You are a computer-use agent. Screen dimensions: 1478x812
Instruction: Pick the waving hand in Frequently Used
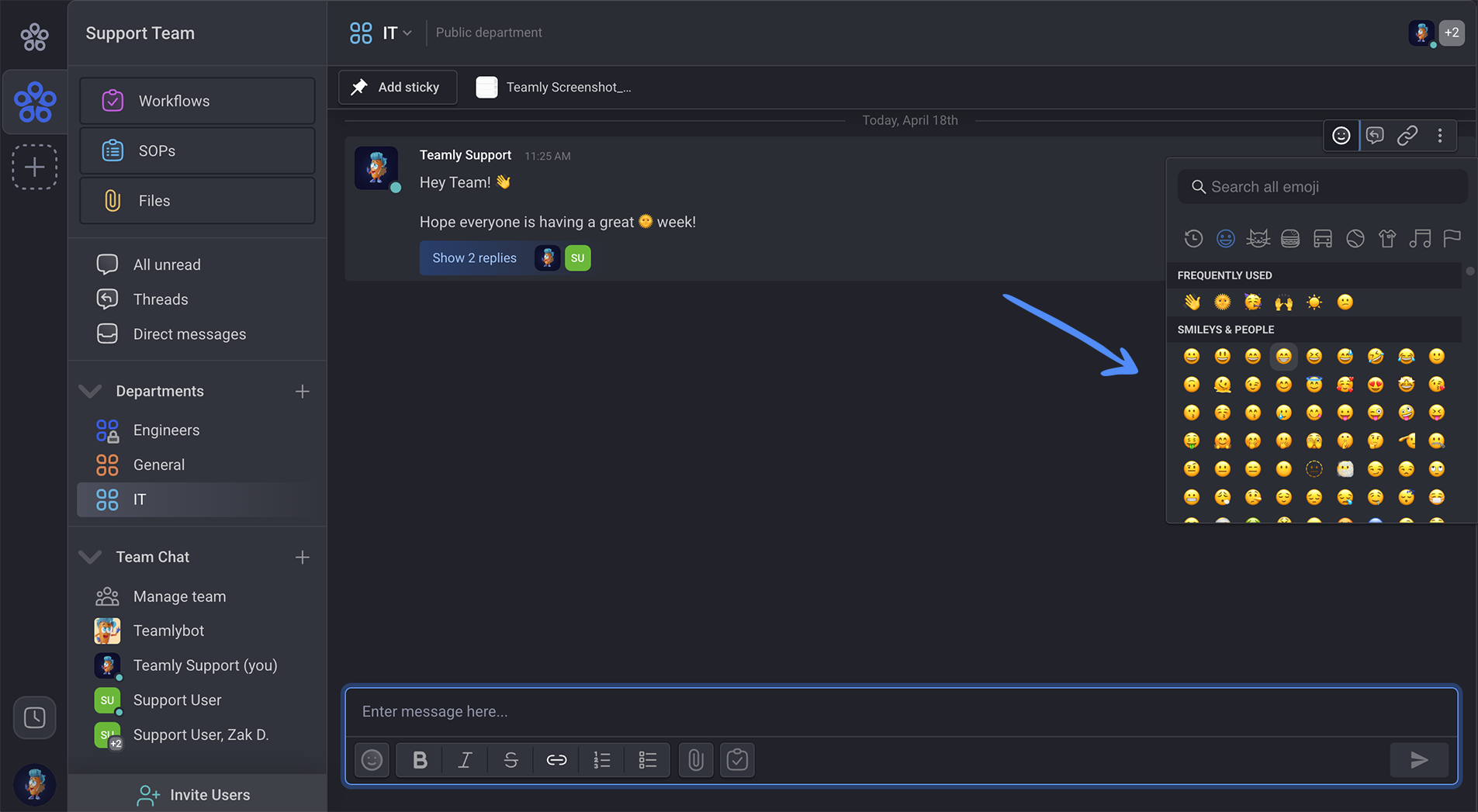pyautogui.click(x=1192, y=302)
